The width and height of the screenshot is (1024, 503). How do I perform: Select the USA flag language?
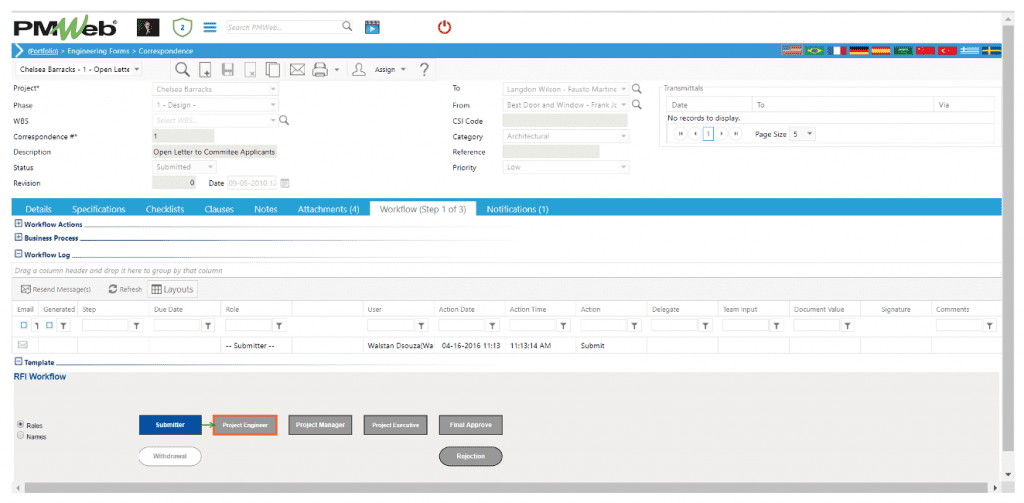click(x=792, y=50)
